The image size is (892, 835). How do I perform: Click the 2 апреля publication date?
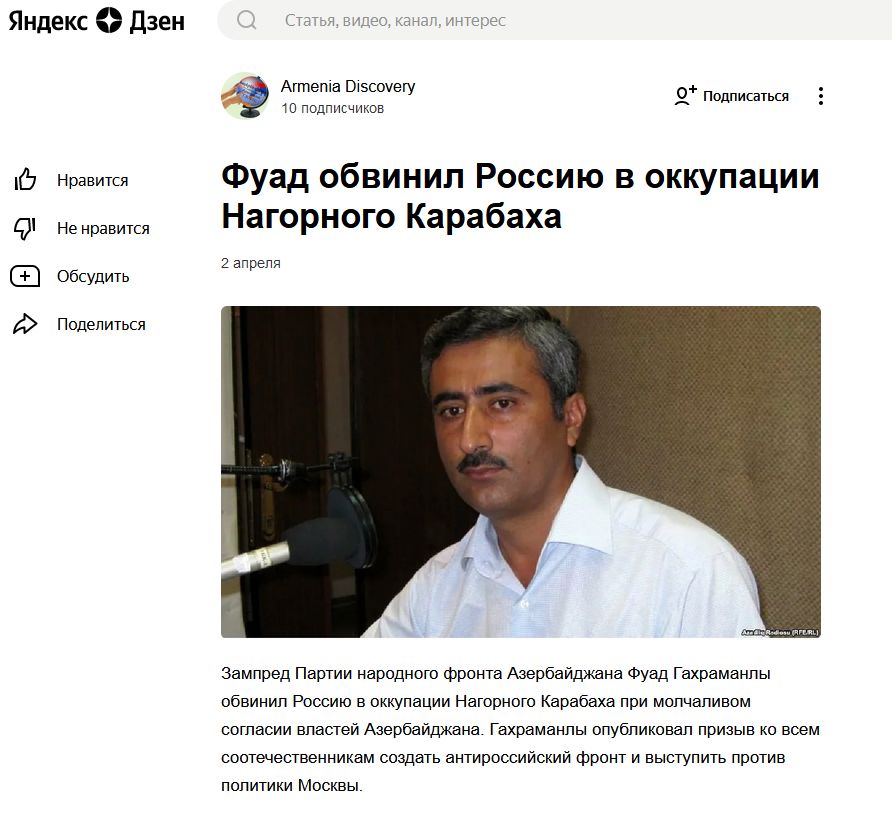point(251,263)
